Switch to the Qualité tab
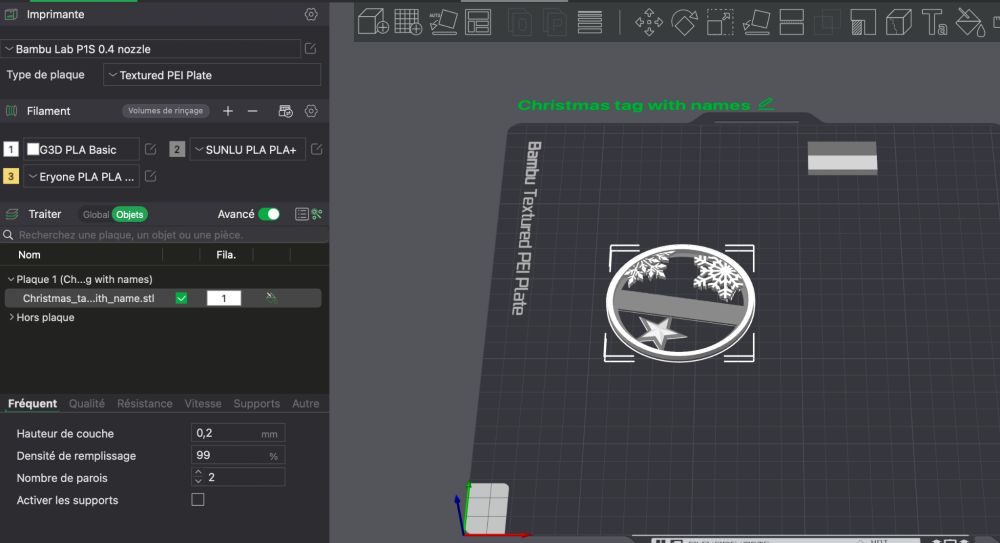The height and width of the screenshot is (543, 1000). click(87, 404)
